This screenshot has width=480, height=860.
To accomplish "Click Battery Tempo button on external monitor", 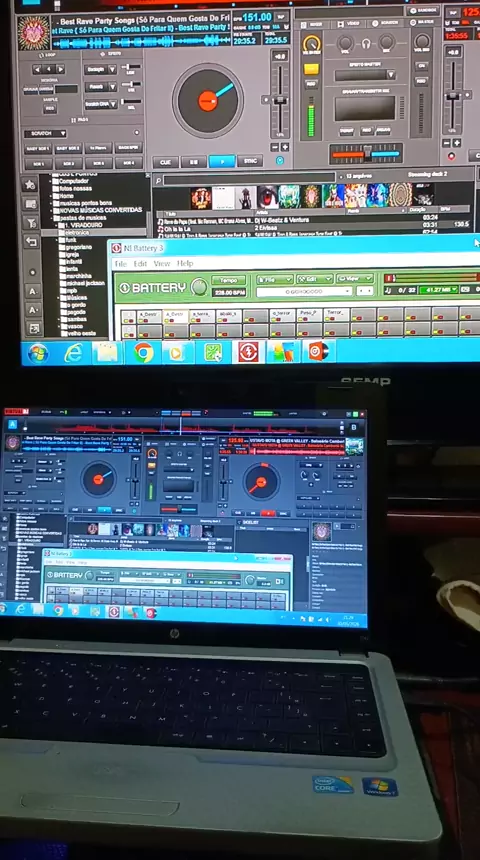I will [x=229, y=280].
